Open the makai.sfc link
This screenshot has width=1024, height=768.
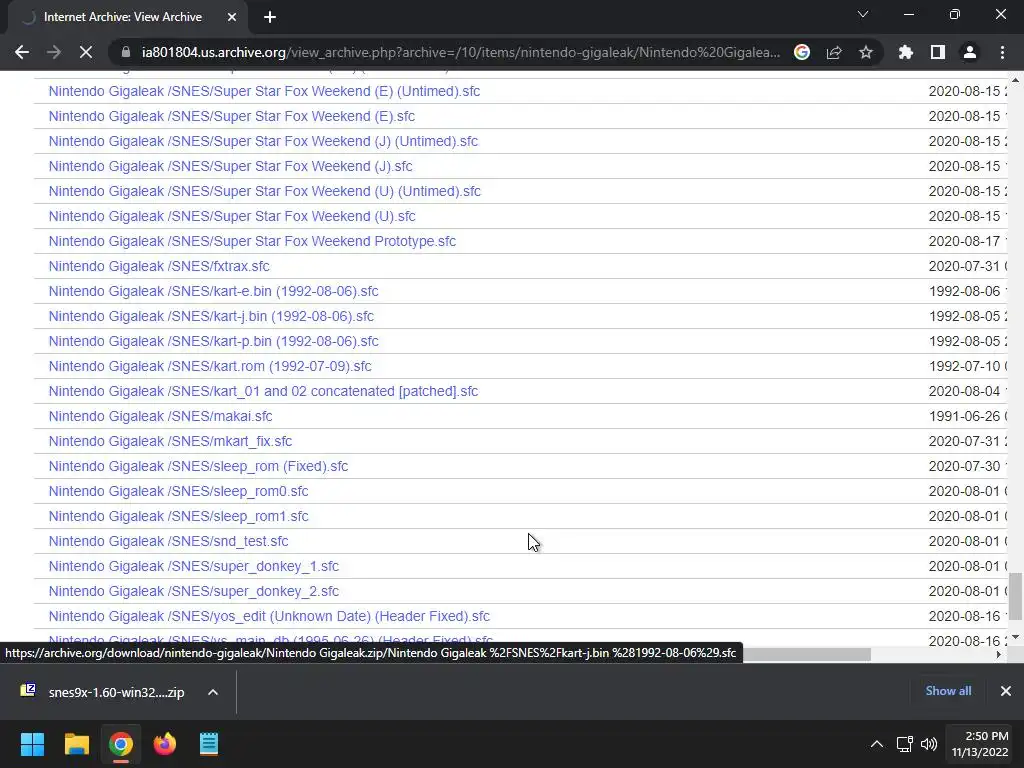click(x=161, y=416)
